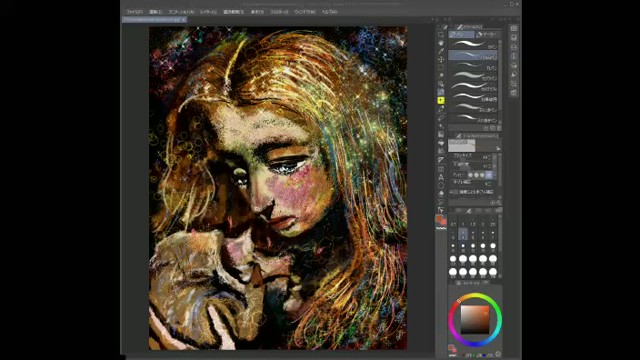Click the sub tool panel header pen icon
The height and width of the screenshot is (360, 640).
point(460,27)
